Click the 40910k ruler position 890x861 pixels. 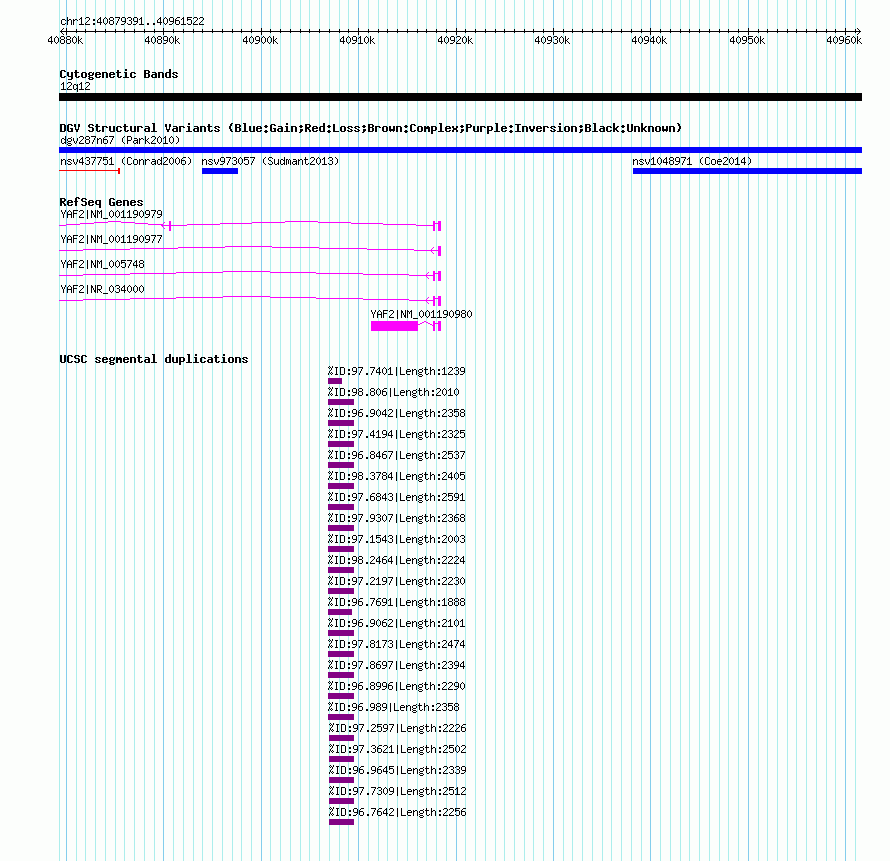(x=357, y=40)
